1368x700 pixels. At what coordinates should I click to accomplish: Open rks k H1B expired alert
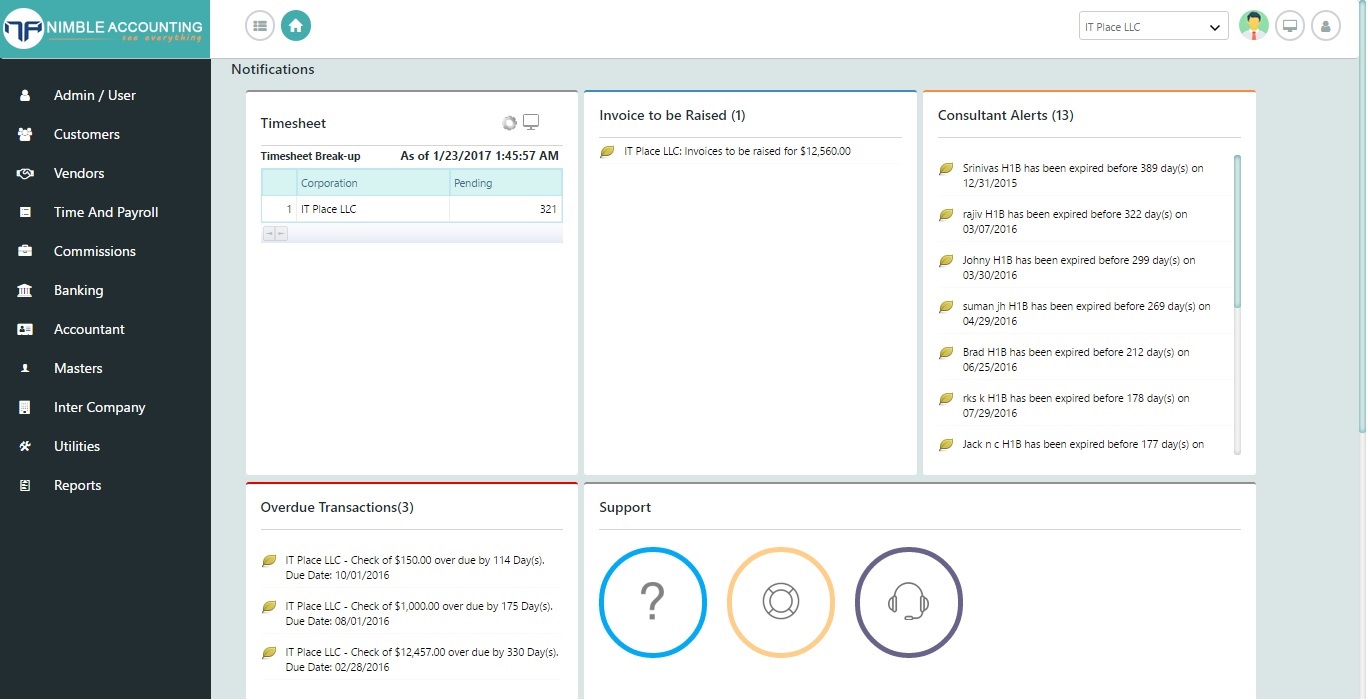click(x=1076, y=406)
